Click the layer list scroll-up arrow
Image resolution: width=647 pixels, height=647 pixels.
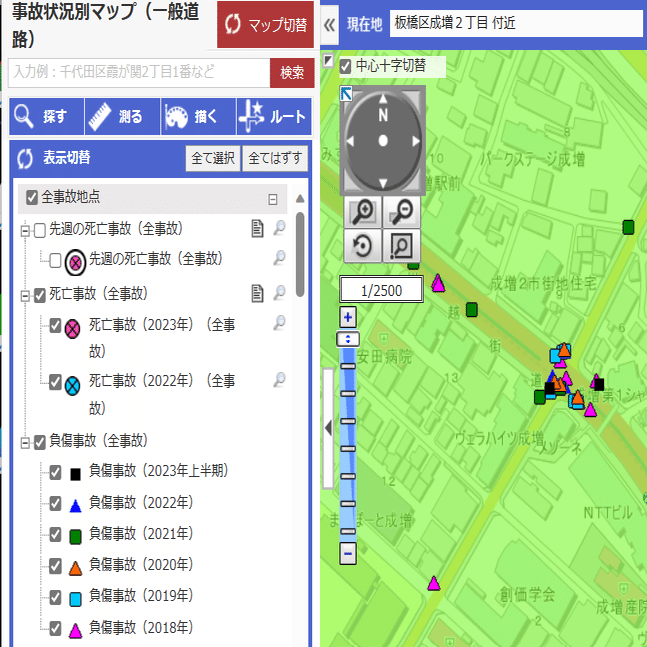pos(300,199)
